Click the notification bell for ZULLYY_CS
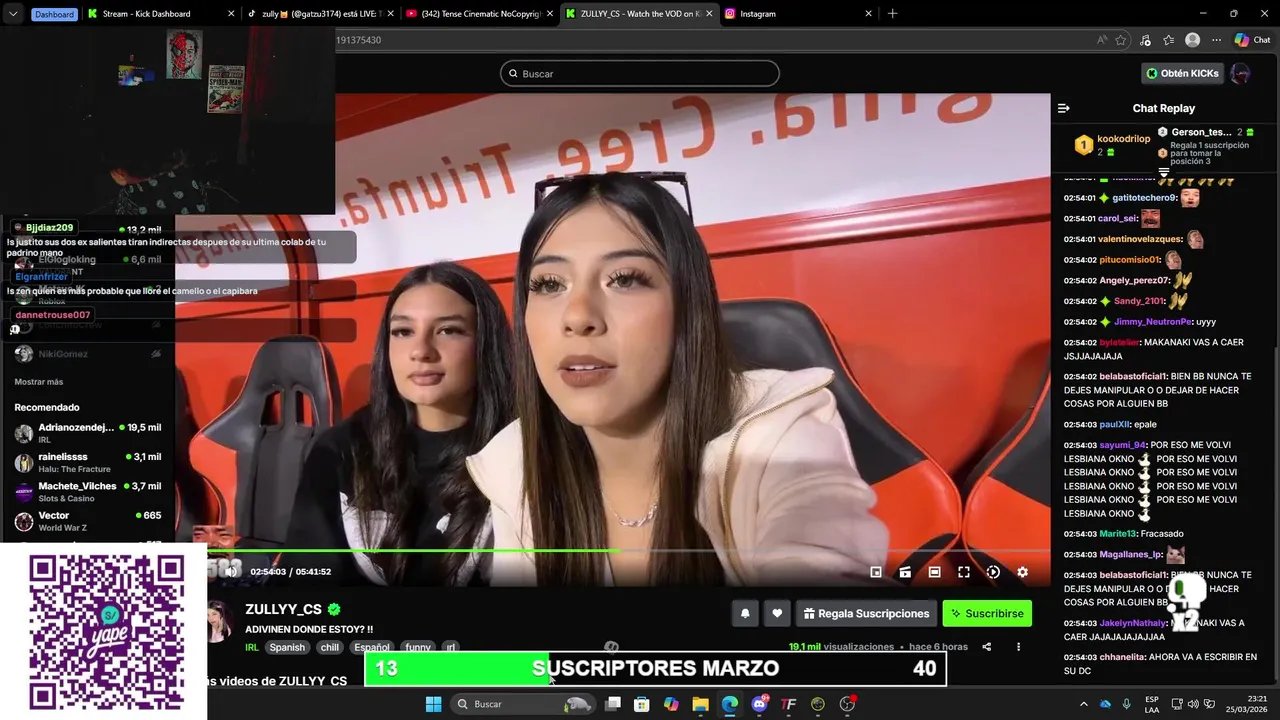 pos(745,613)
